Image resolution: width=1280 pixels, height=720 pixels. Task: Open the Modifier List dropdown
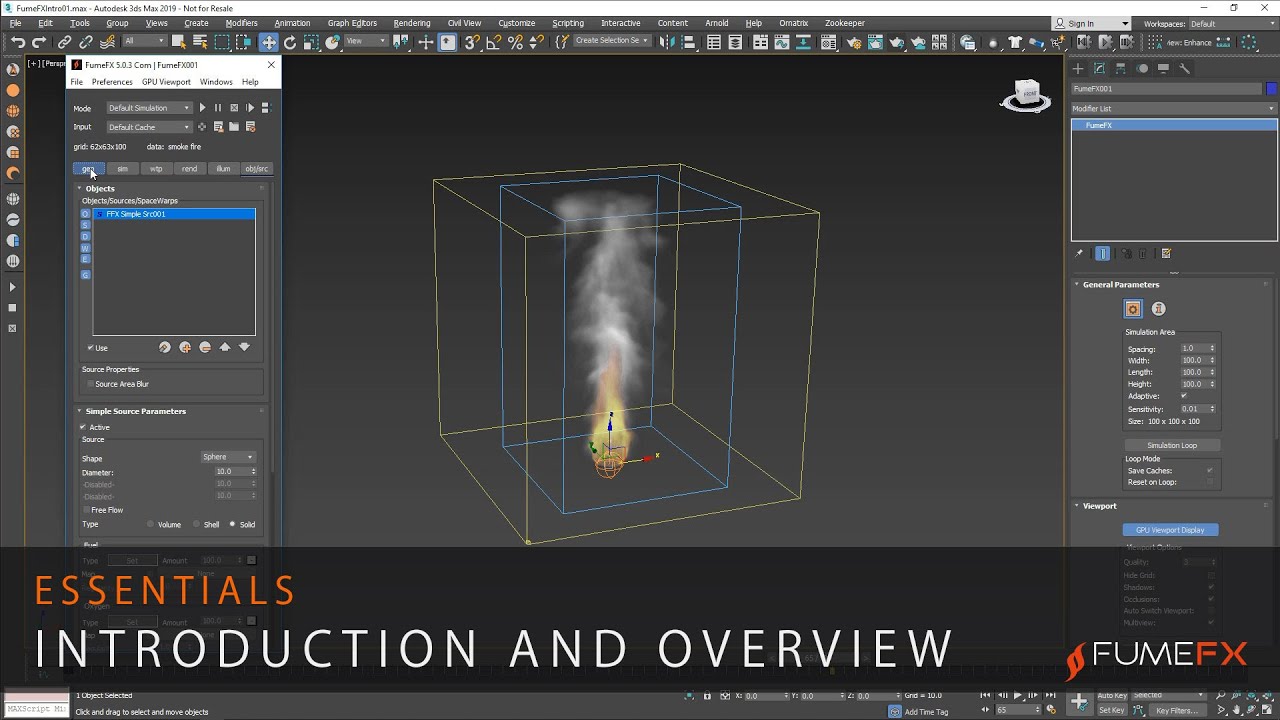point(1174,108)
